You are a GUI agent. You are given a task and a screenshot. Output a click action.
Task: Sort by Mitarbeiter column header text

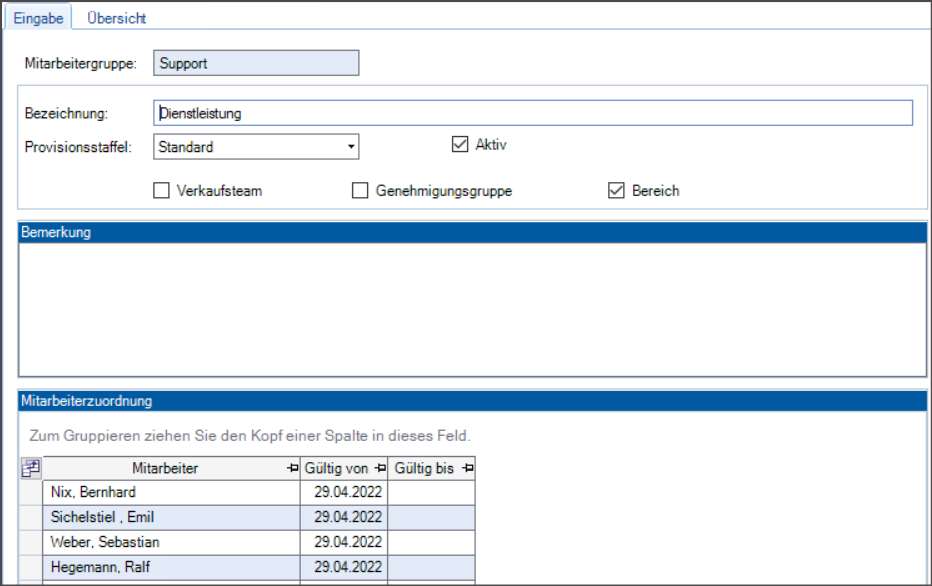[x=165, y=468]
